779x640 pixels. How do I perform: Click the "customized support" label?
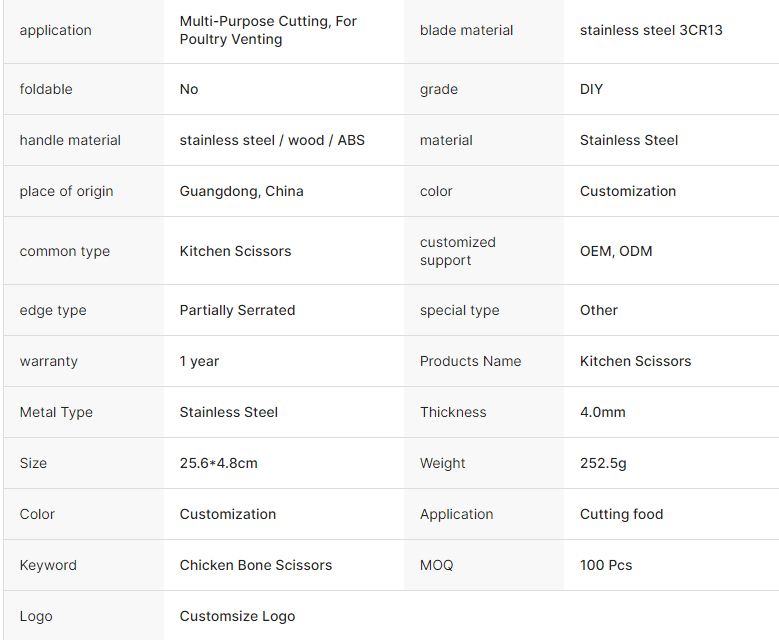(457, 251)
